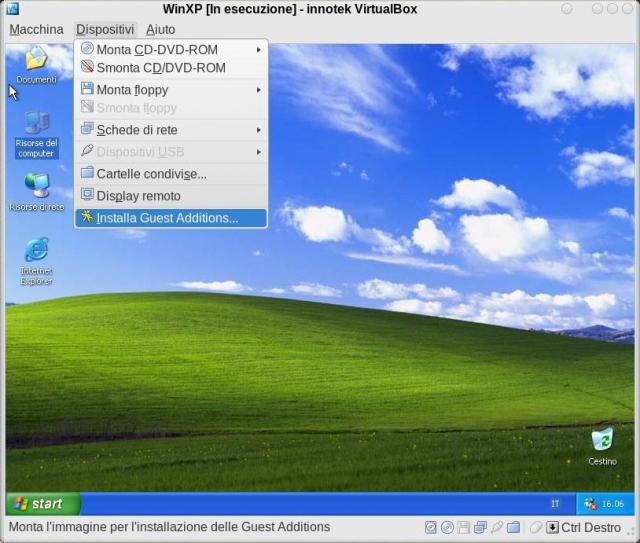Click the shared folder icon beside Cartelle condivise
The image size is (640, 543).
coord(87,173)
